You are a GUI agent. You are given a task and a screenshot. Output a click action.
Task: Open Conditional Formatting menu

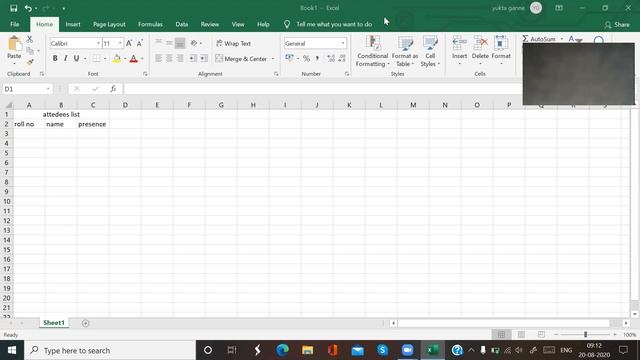point(372,51)
